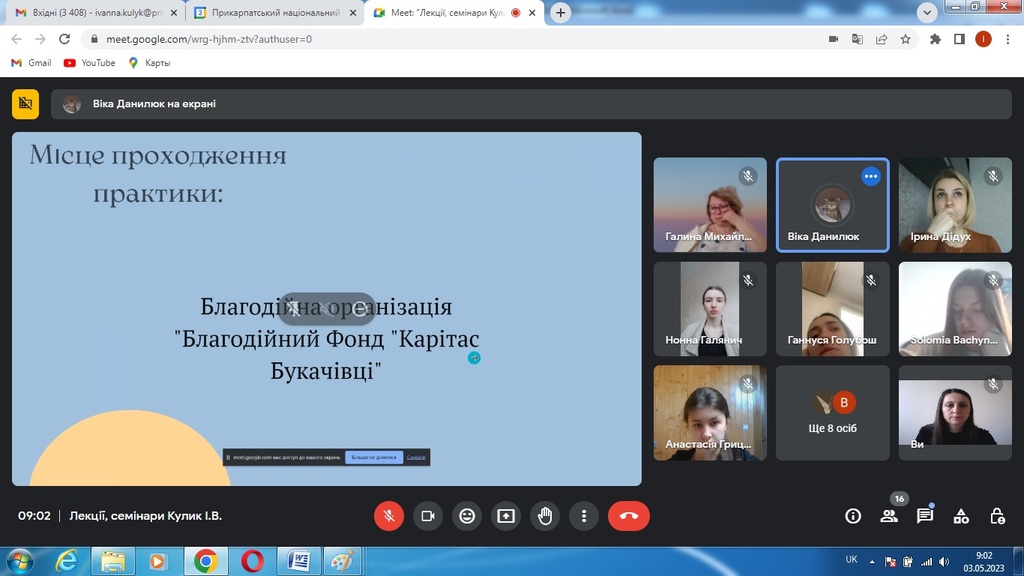The width and height of the screenshot is (1024, 576).
Task: Click the 'Ще 8 осіб' participants tile
Action: click(832, 412)
